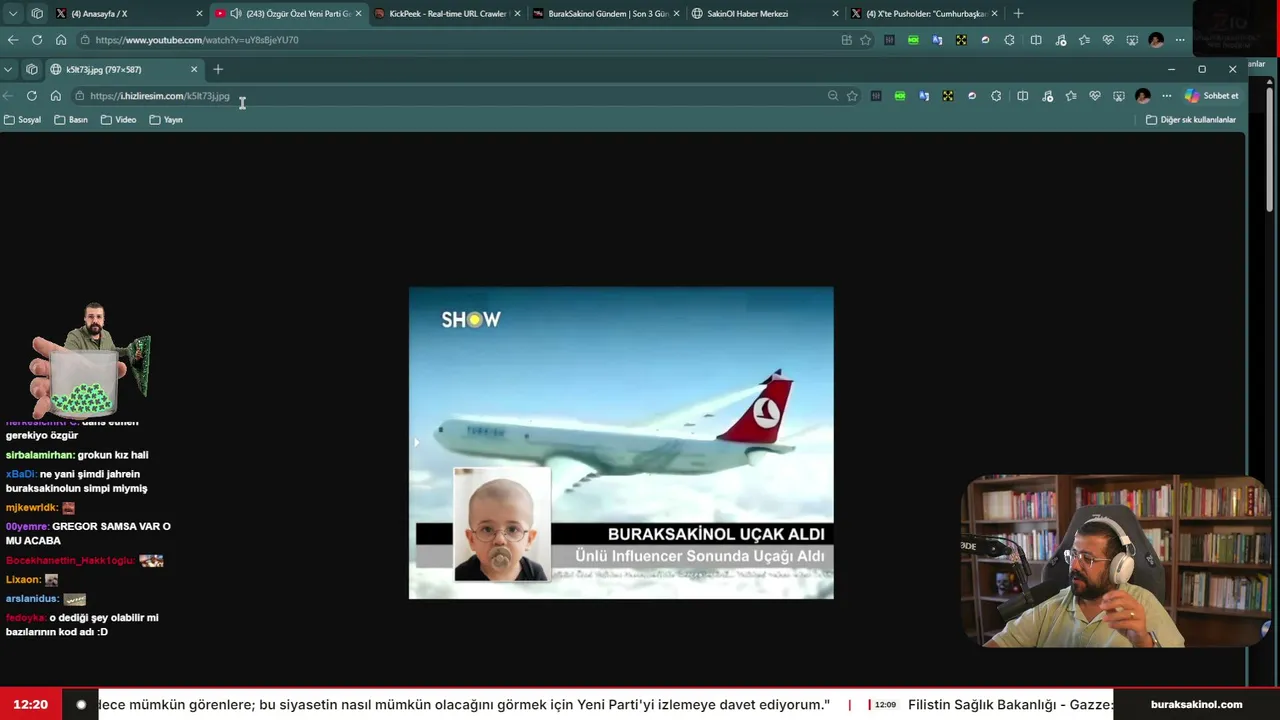
Task: Select the k5lt73j.jpg tab
Action: [124, 70]
